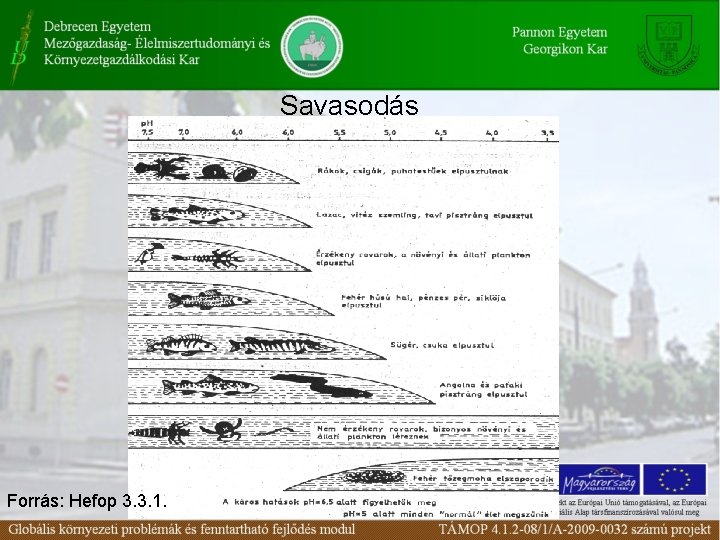
Task: Click the 'Környezetgazdálkodási Kar' text
Action: 122,60
